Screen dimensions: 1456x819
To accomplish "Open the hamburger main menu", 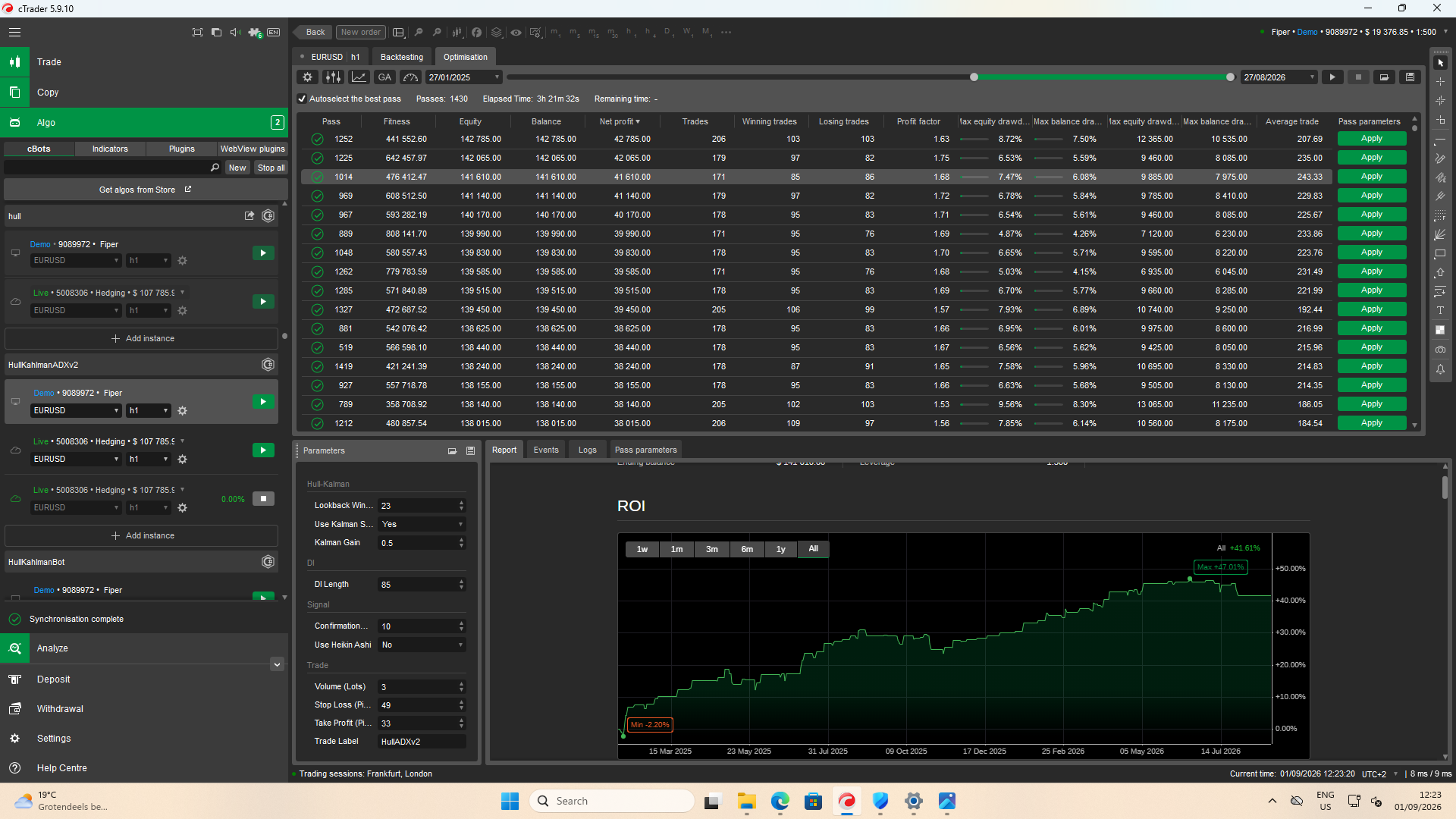I will pyautogui.click(x=14, y=32).
